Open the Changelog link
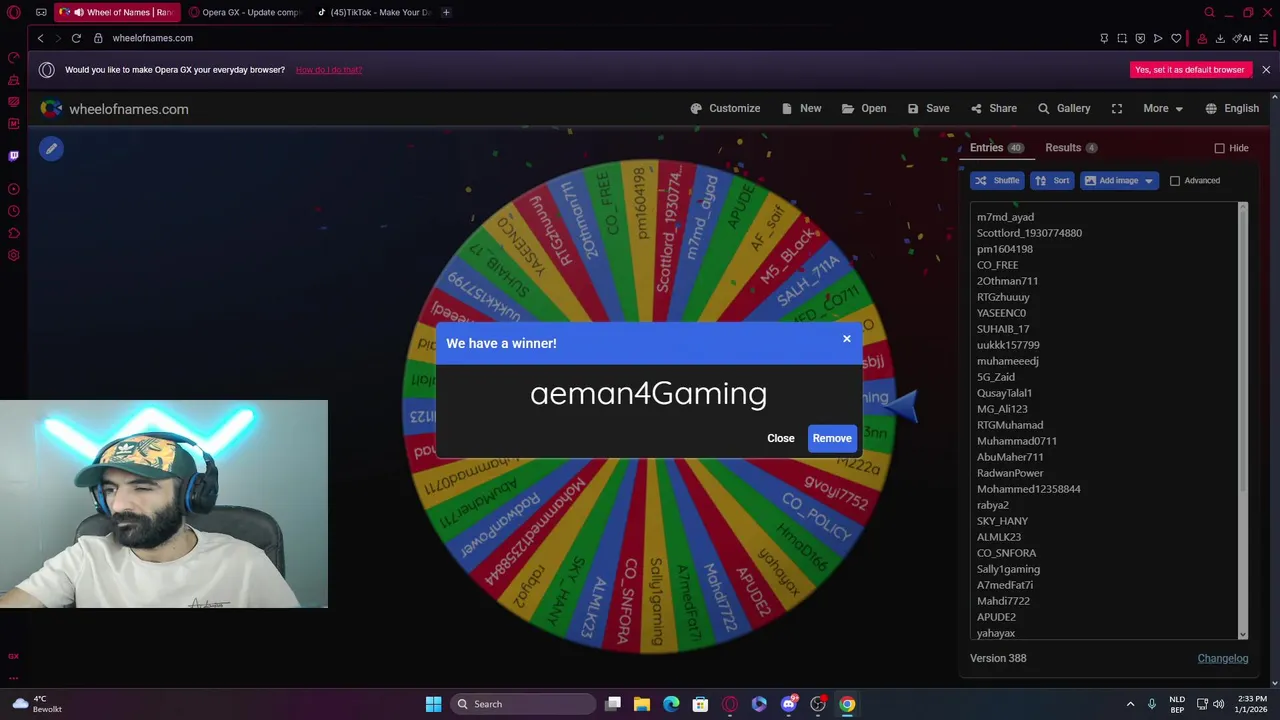The image size is (1280, 720). (1223, 658)
